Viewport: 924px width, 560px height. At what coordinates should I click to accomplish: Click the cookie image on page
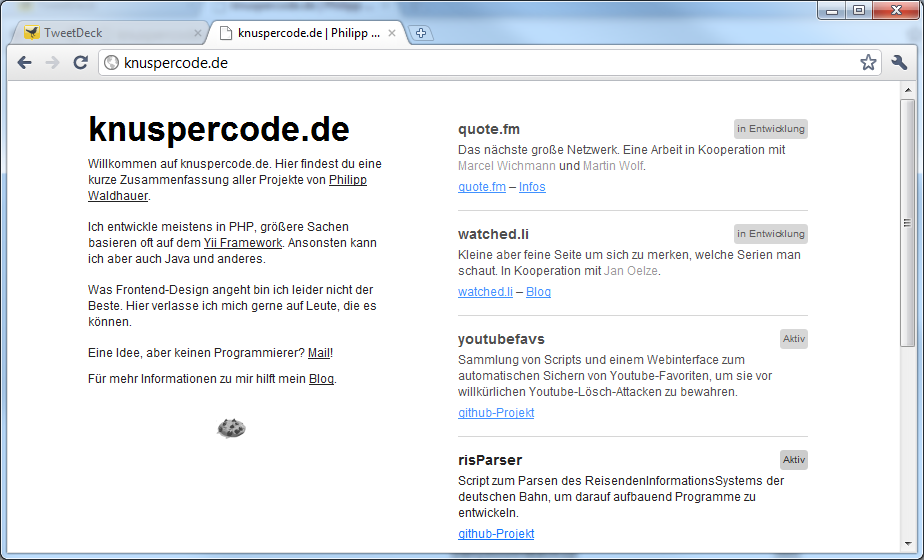pos(231,428)
